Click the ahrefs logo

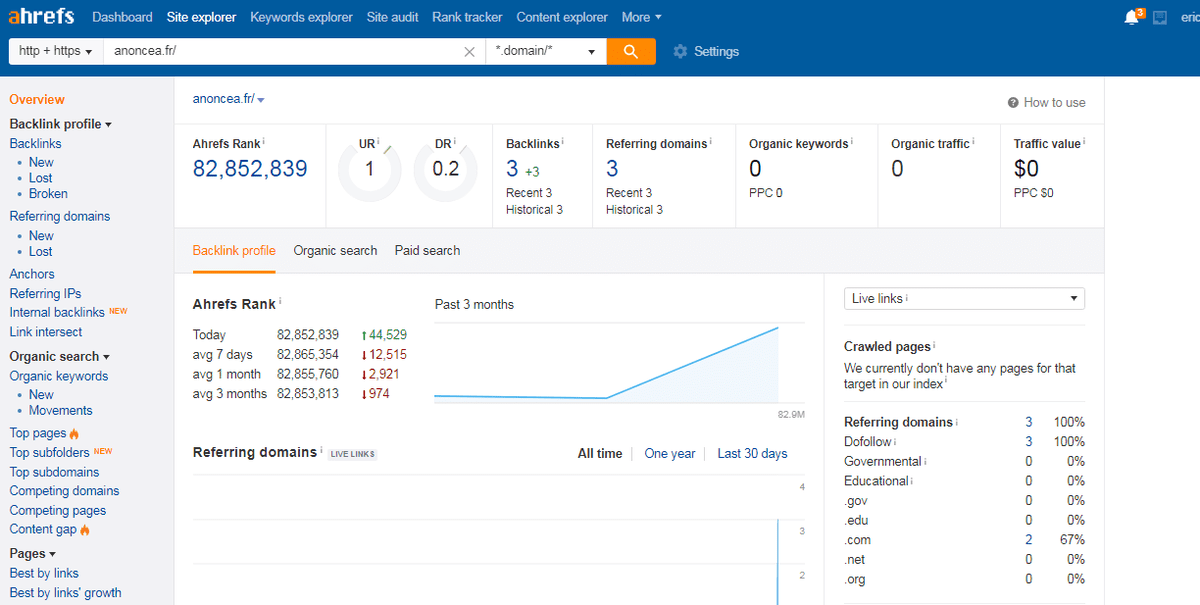(42, 17)
